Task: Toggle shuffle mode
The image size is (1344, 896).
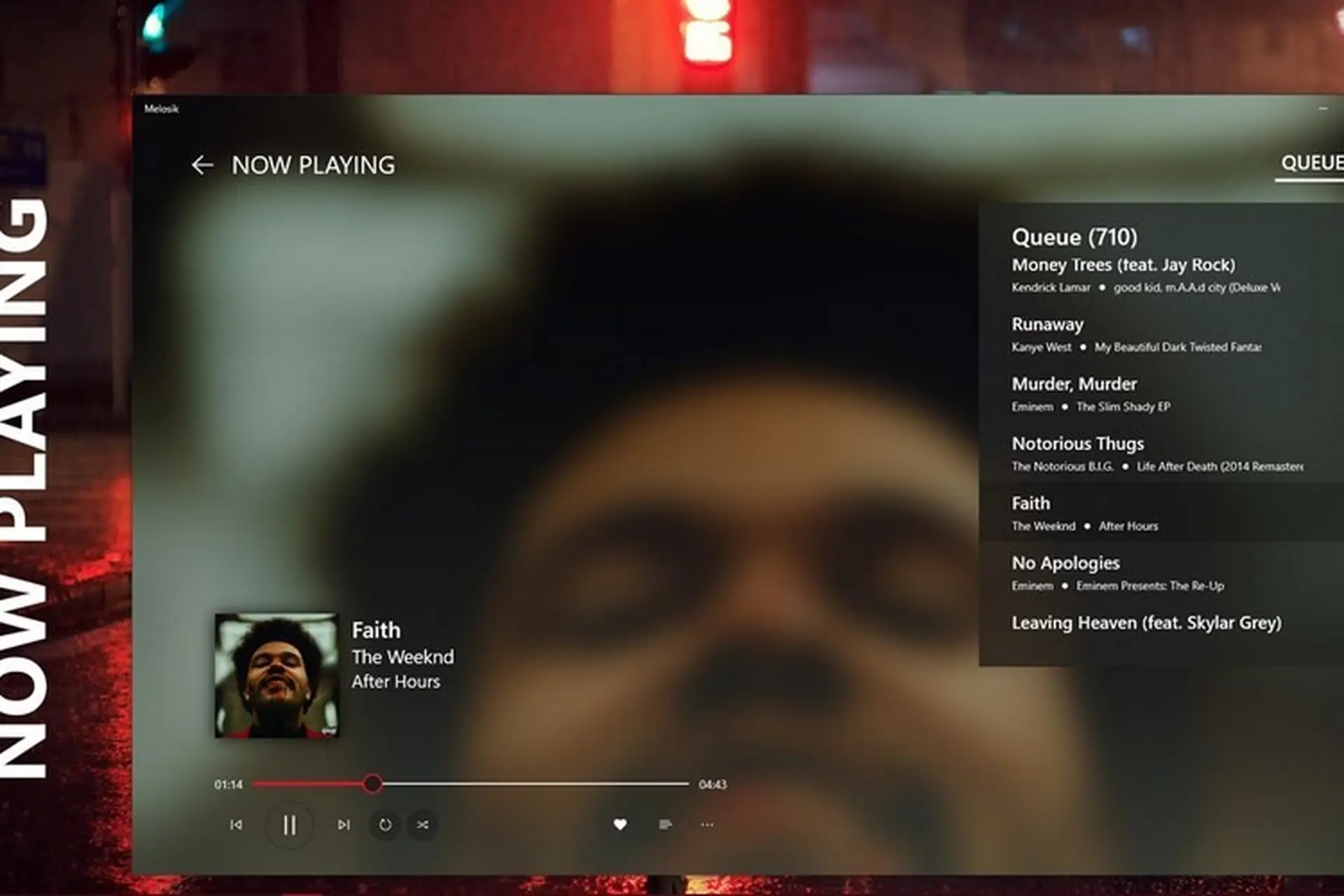Action: [x=423, y=825]
